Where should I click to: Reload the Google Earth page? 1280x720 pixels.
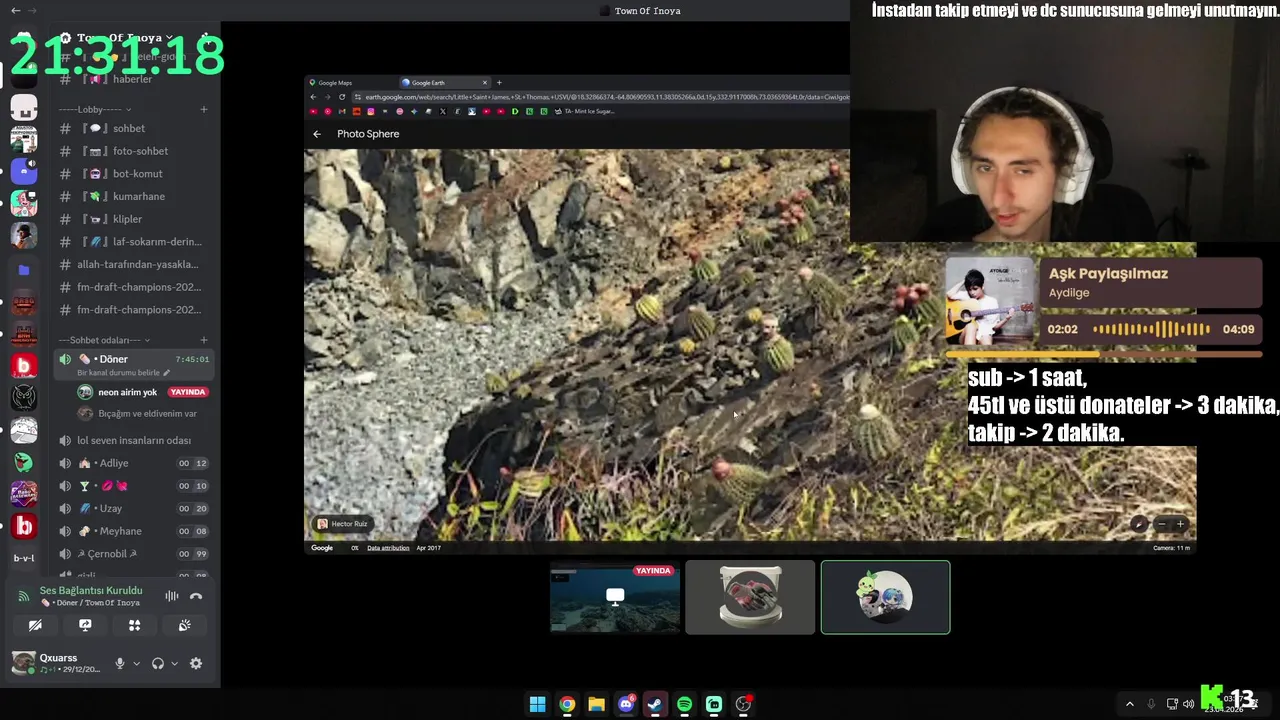tap(342, 97)
